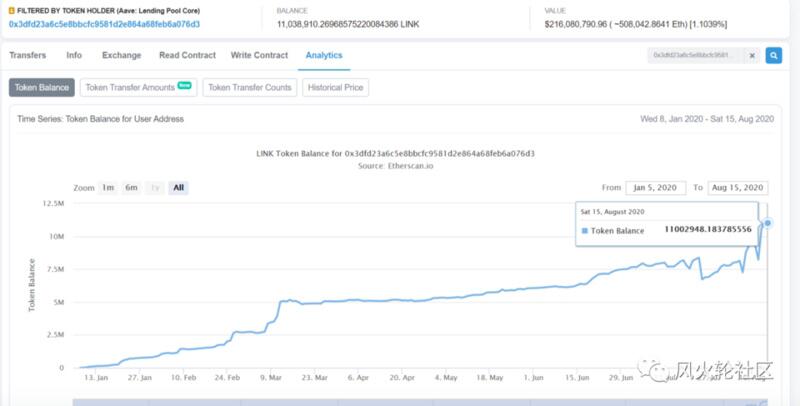The image size is (800, 406).
Task: Click the Aug 15 data point marker
Action: pos(767,223)
